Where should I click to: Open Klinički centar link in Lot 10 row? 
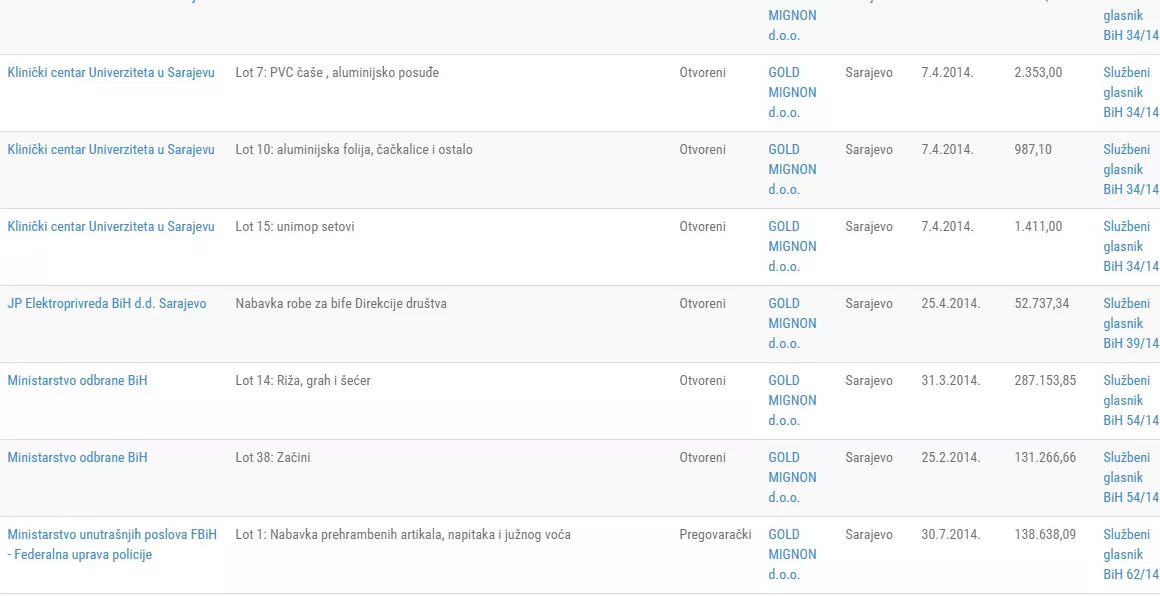(111, 150)
